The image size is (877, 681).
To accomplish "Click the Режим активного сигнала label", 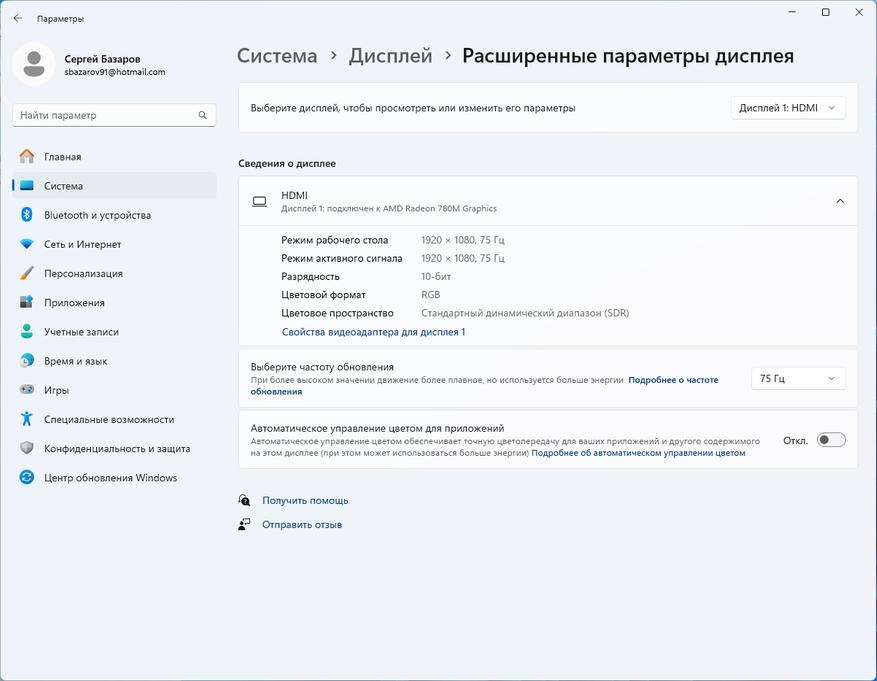I will point(342,258).
